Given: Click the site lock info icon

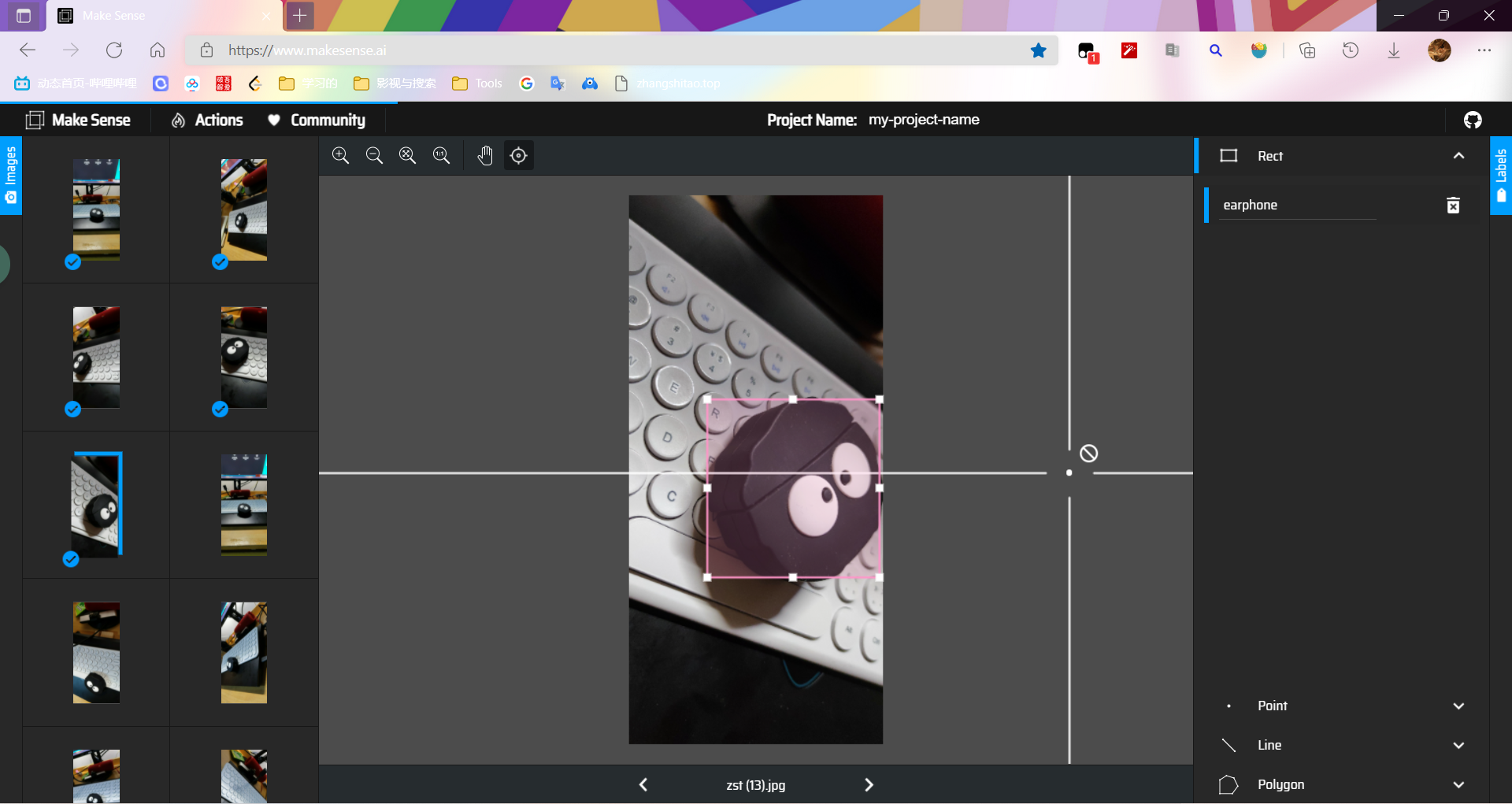Looking at the screenshot, I should (x=206, y=50).
